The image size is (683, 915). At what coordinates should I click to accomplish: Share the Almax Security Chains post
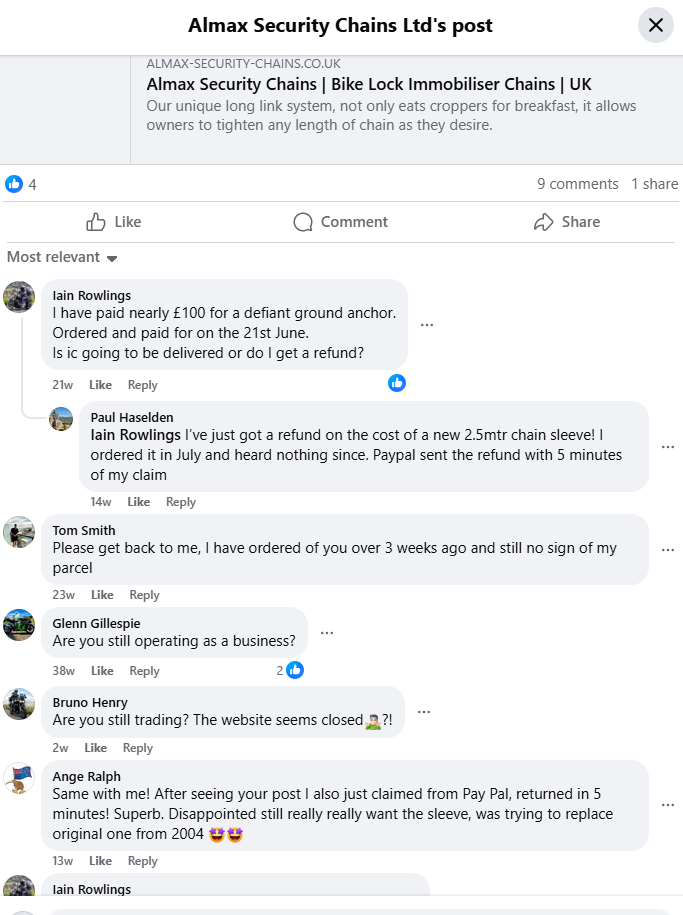pyautogui.click(x=567, y=222)
